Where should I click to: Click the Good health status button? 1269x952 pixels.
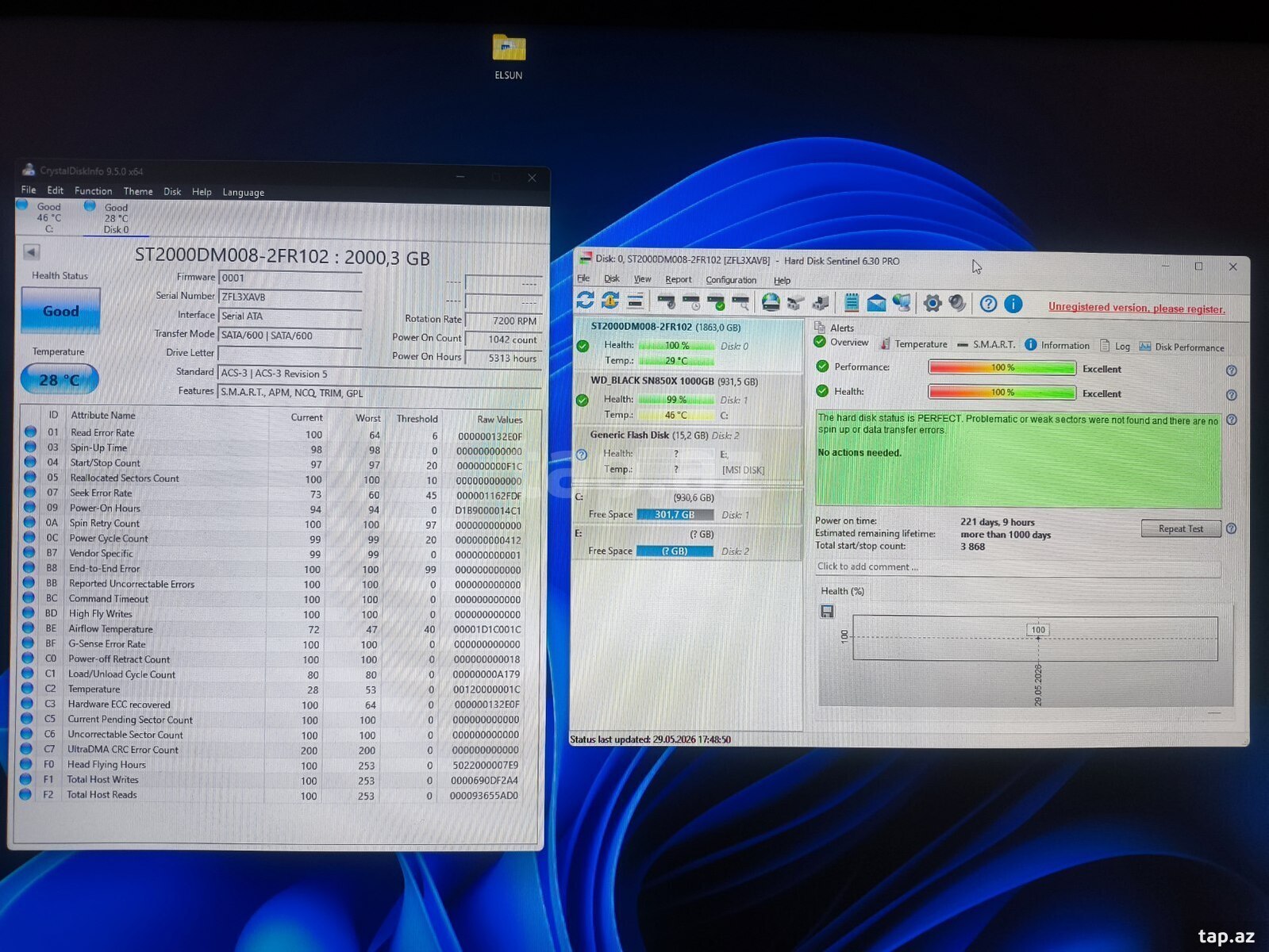coord(60,310)
